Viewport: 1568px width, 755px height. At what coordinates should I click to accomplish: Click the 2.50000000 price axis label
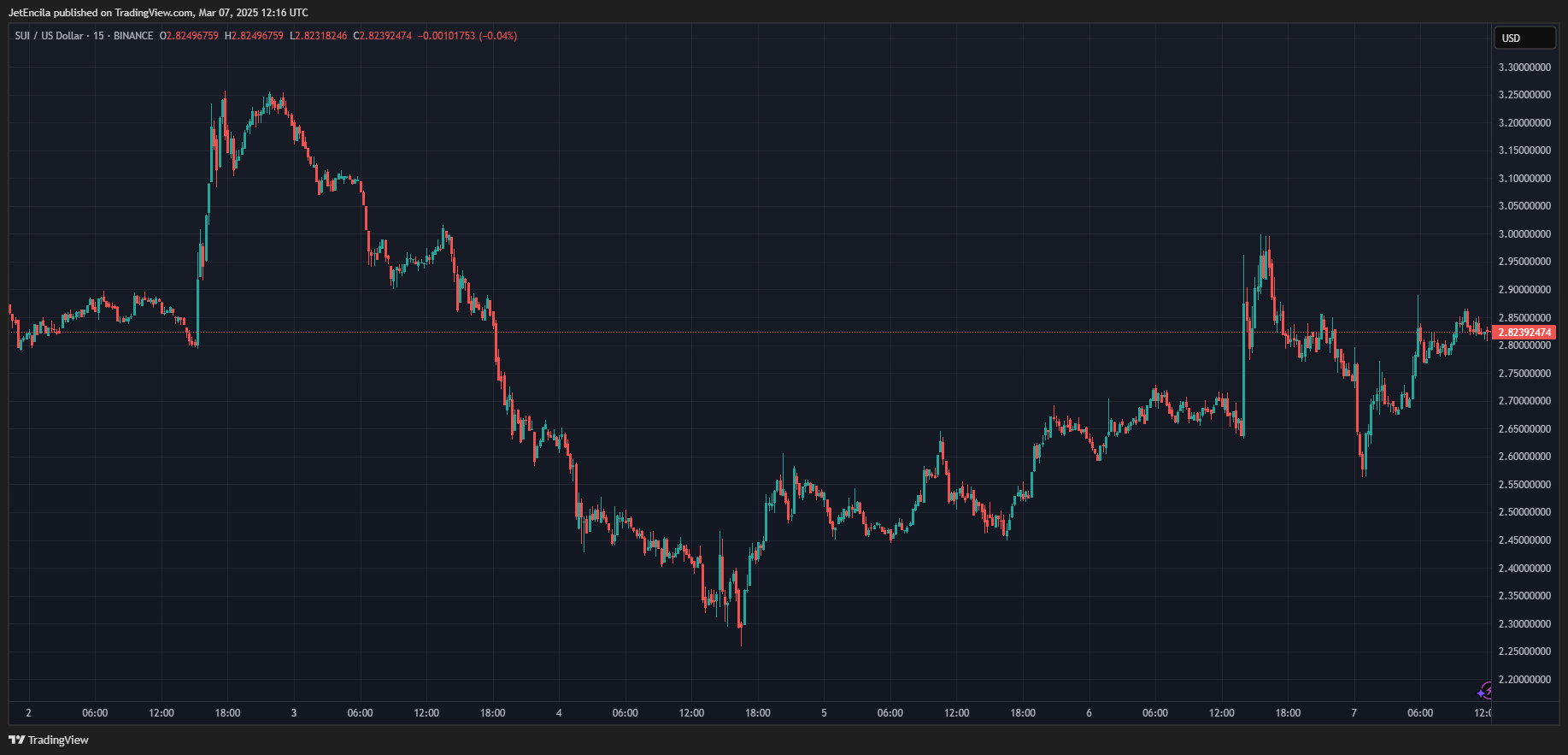tap(1524, 512)
